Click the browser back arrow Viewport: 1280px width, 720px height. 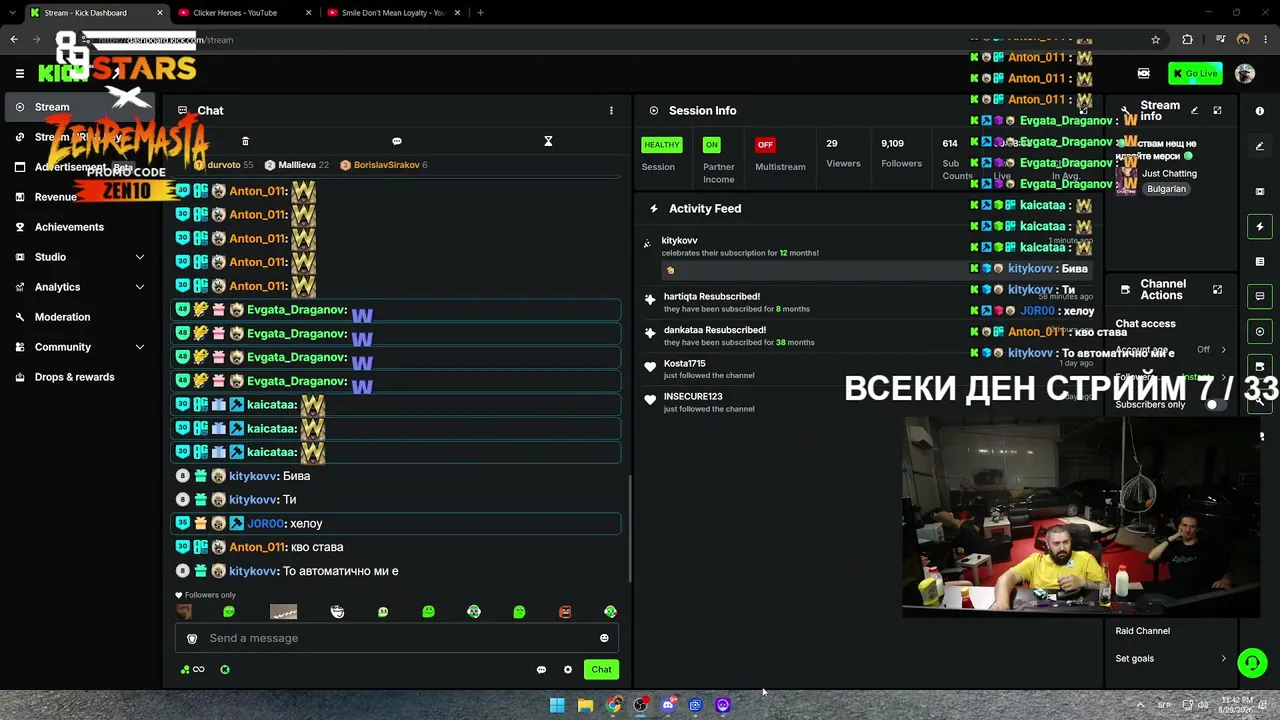click(x=14, y=40)
